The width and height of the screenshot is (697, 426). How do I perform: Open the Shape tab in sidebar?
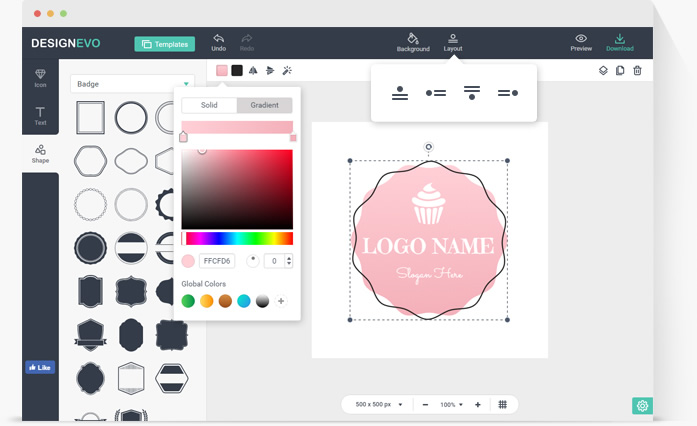tap(40, 154)
